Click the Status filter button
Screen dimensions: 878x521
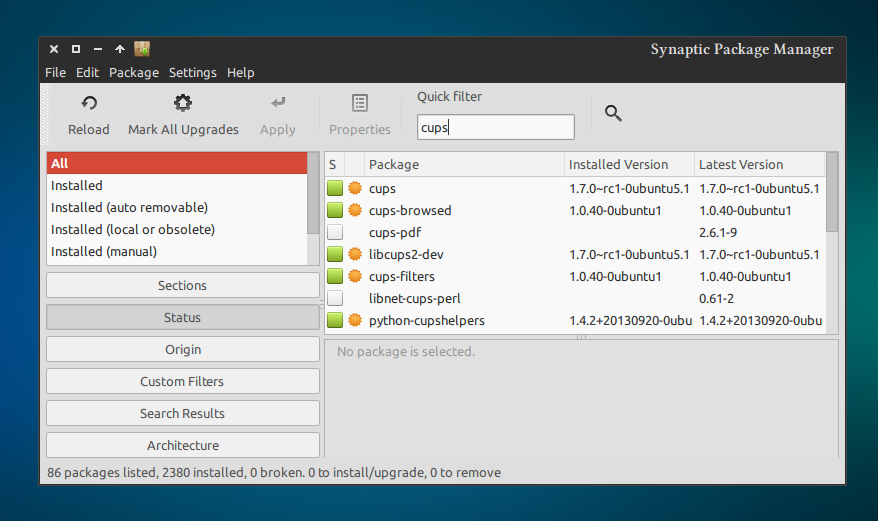point(183,317)
